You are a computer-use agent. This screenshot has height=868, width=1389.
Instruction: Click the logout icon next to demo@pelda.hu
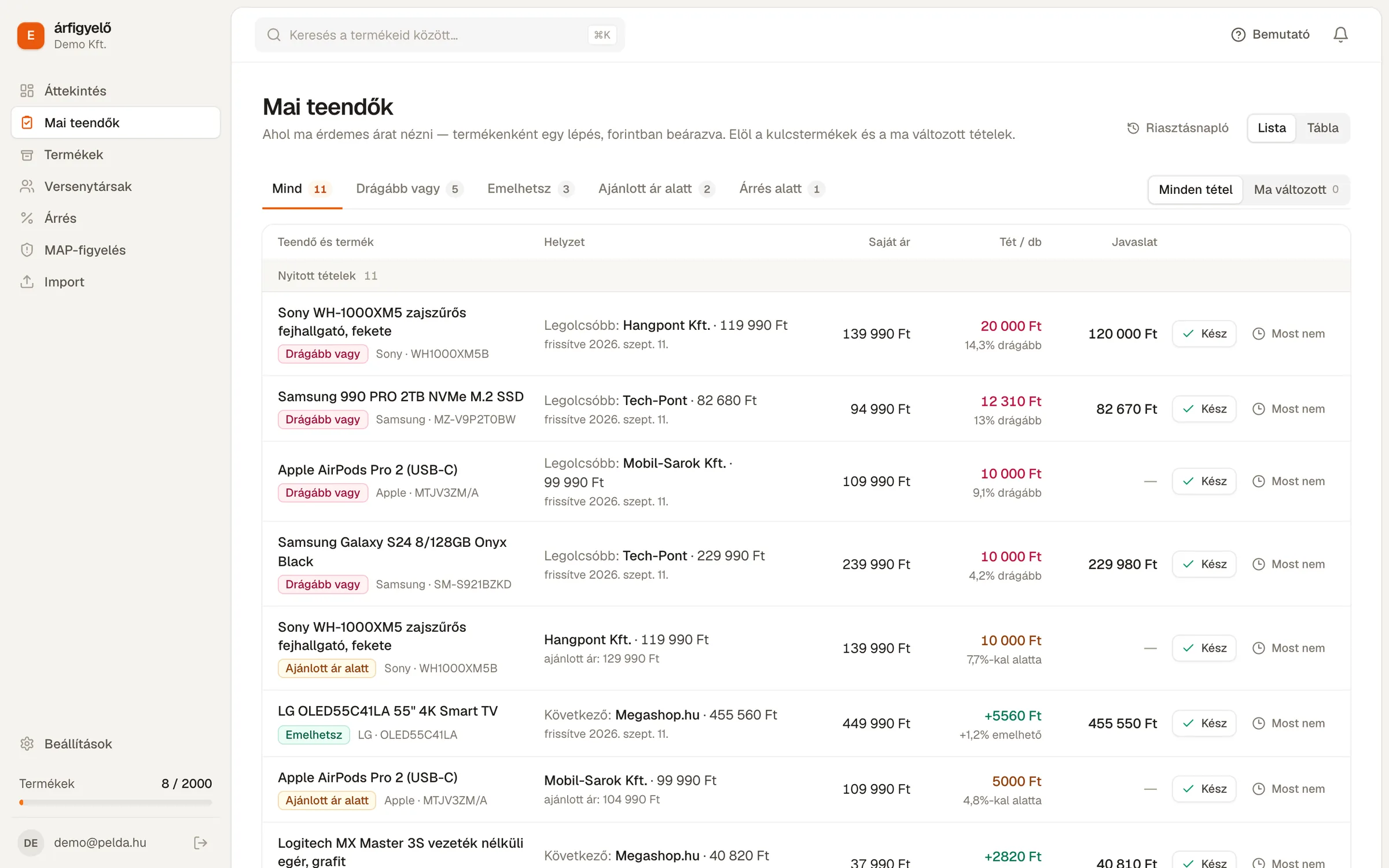(200, 843)
